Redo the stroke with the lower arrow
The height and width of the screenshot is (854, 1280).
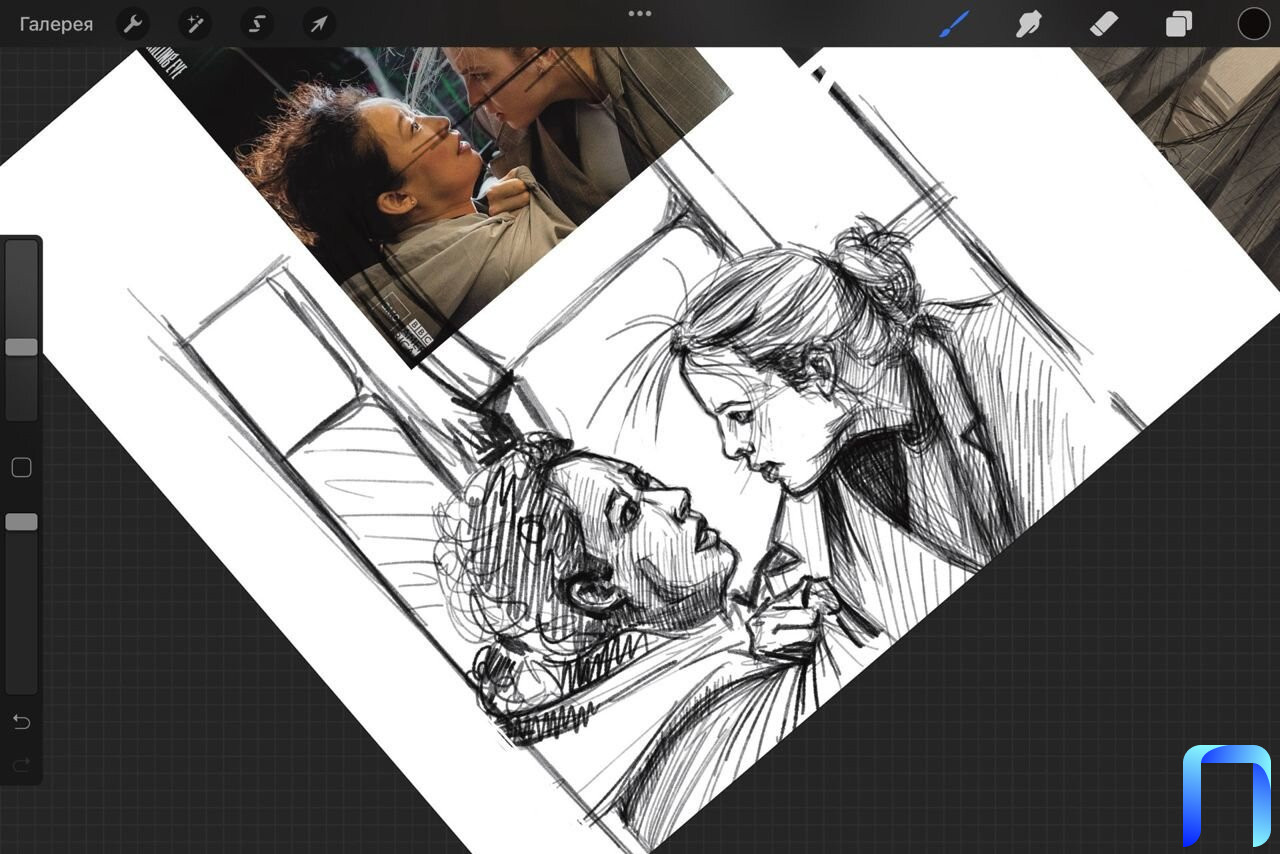point(21,765)
